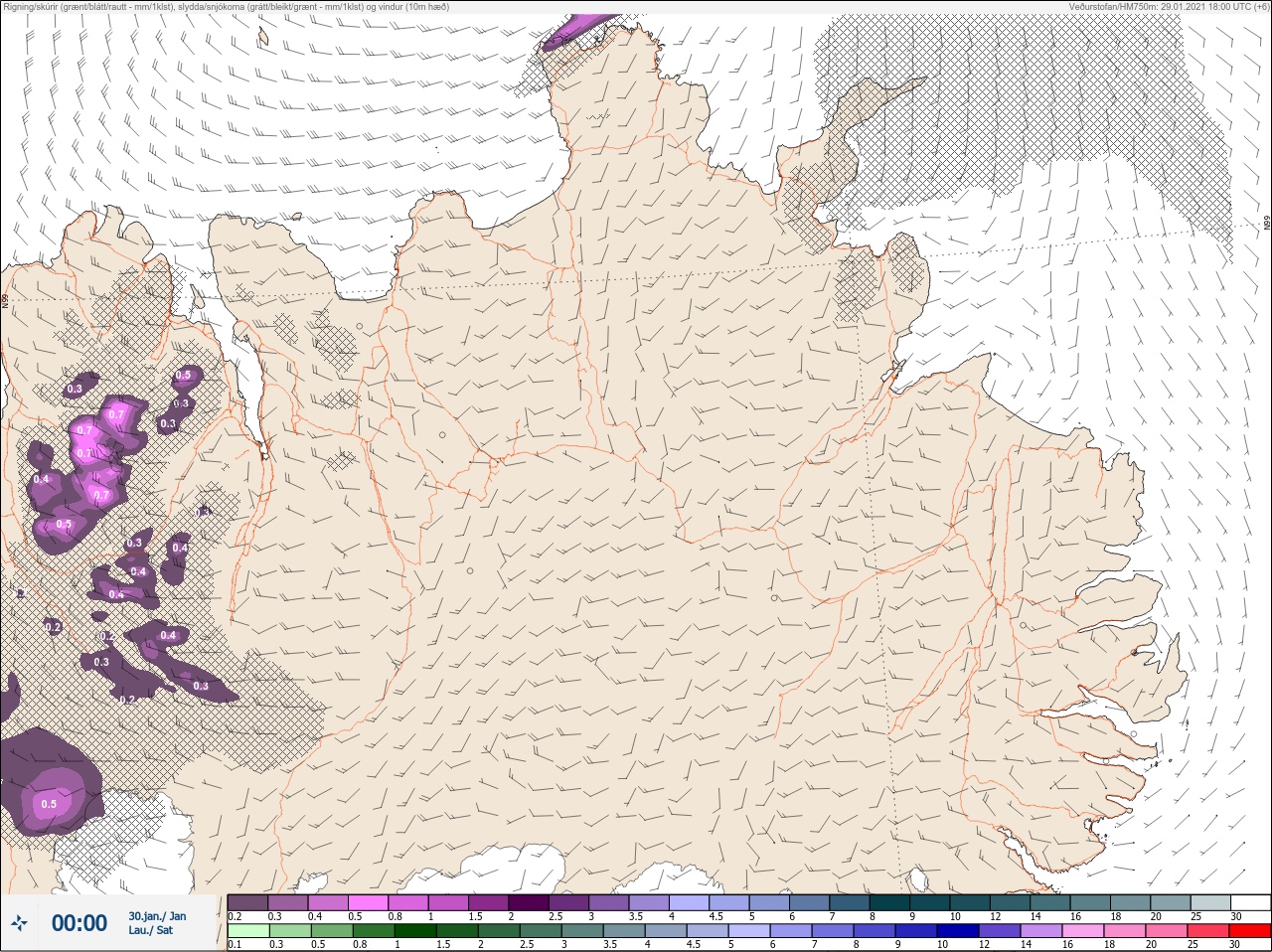The image size is (1272, 952).
Task: Select bright pink swatch between 0.5 and 0.8
Action: (370, 902)
